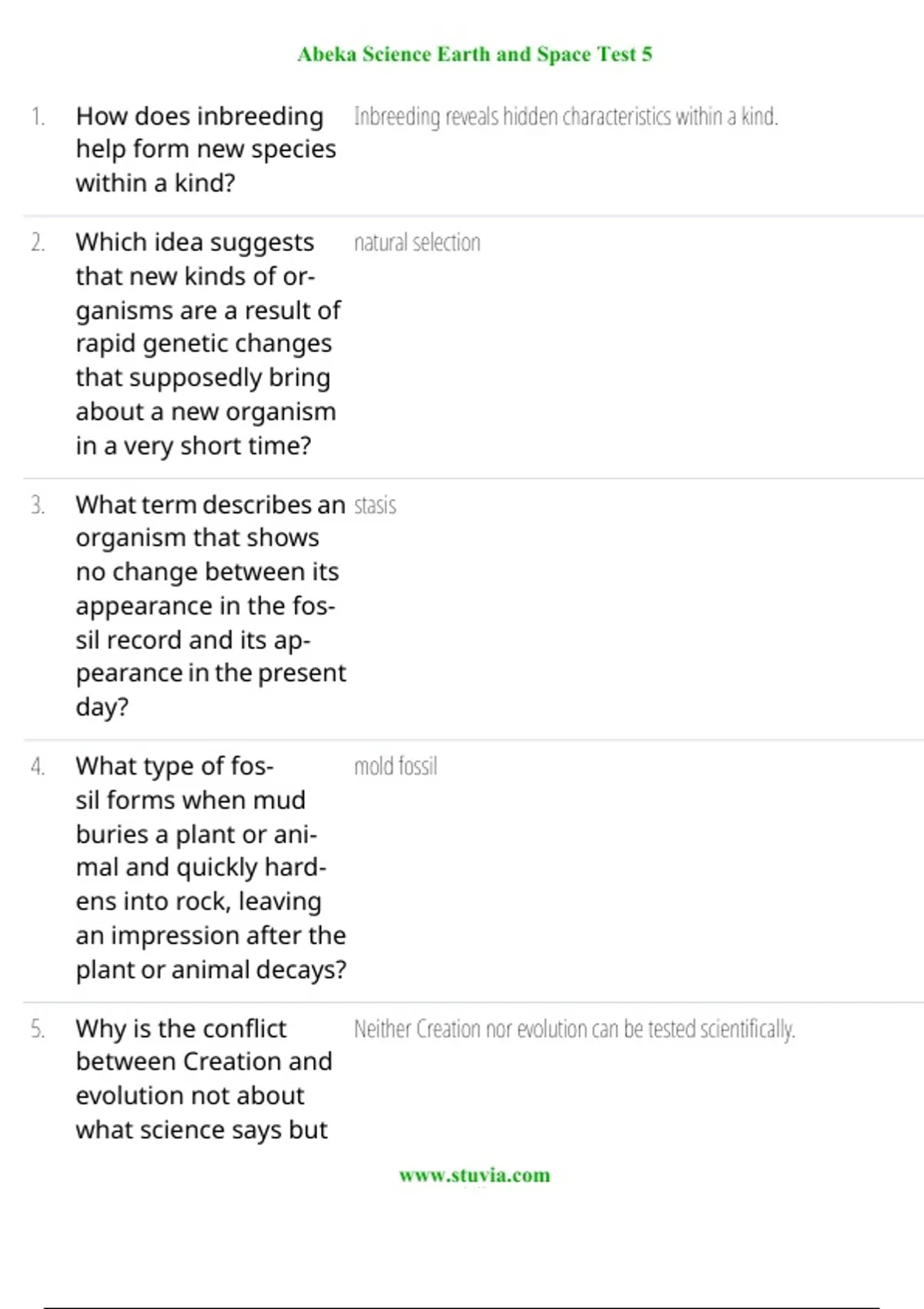Select the 'natural selection' answer
The height and width of the screenshot is (1309, 924).
click(417, 243)
